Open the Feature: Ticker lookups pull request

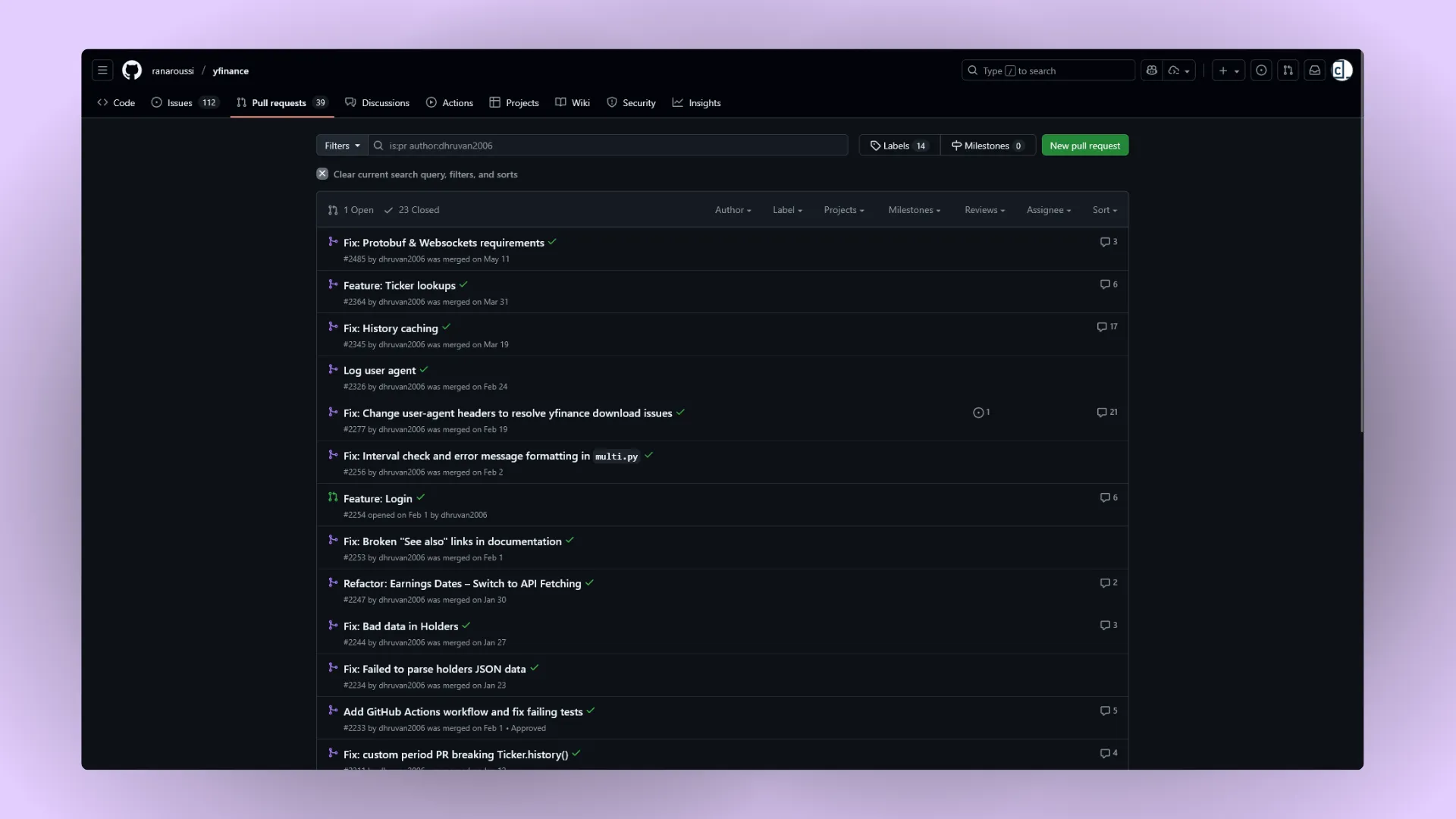point(399,285)
